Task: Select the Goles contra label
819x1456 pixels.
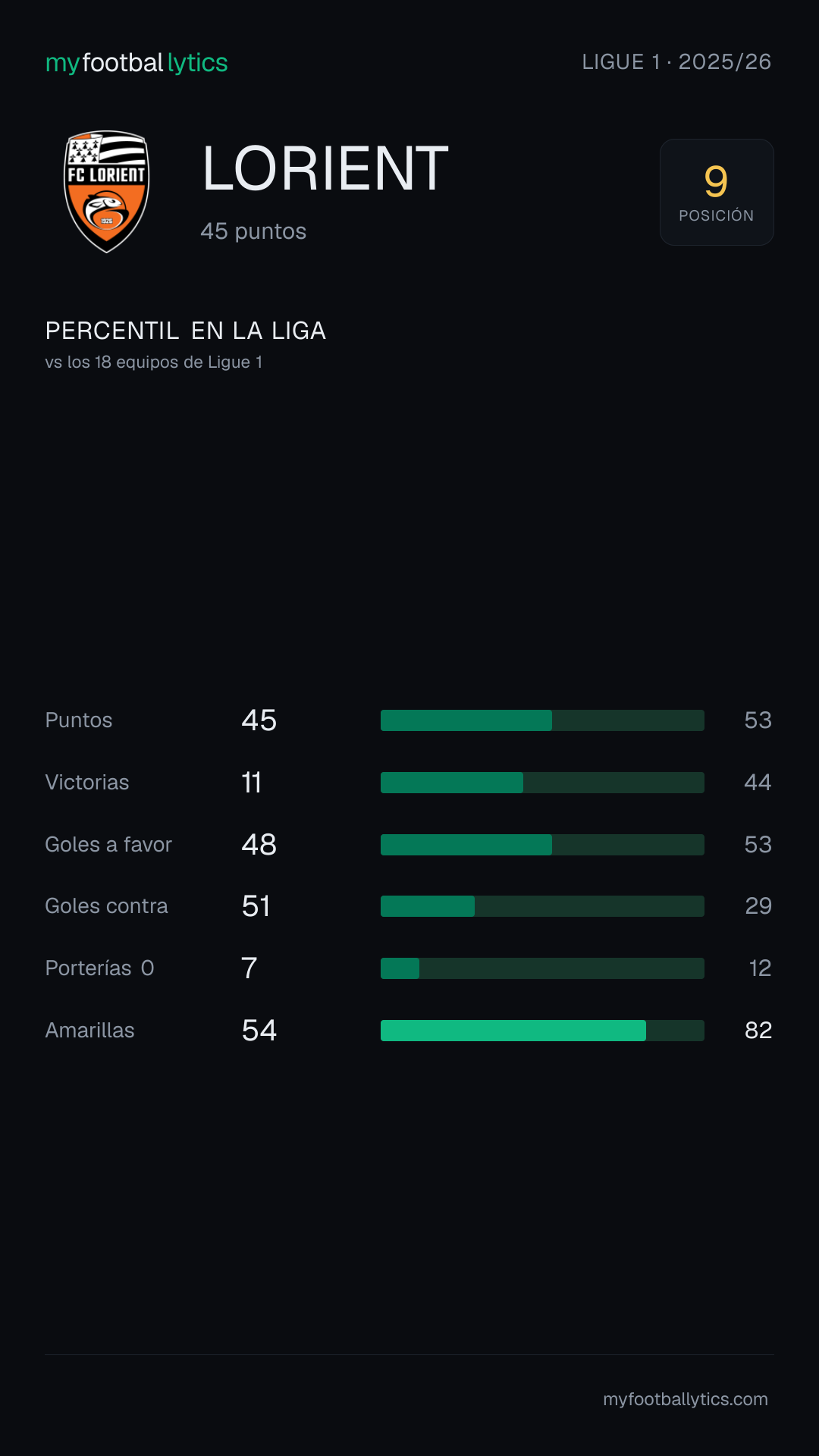Action: (x=107, y=906)
